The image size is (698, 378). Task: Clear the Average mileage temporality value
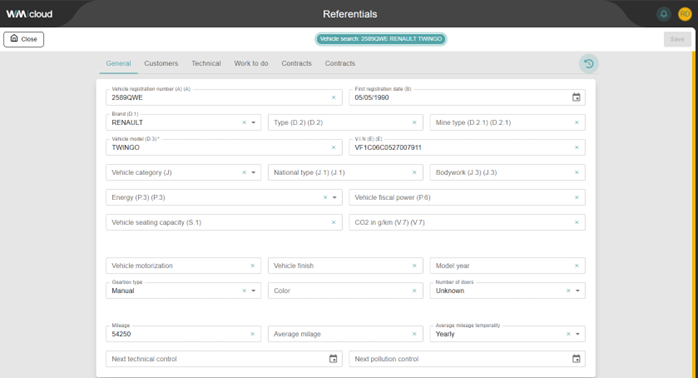tap(568, 334)
